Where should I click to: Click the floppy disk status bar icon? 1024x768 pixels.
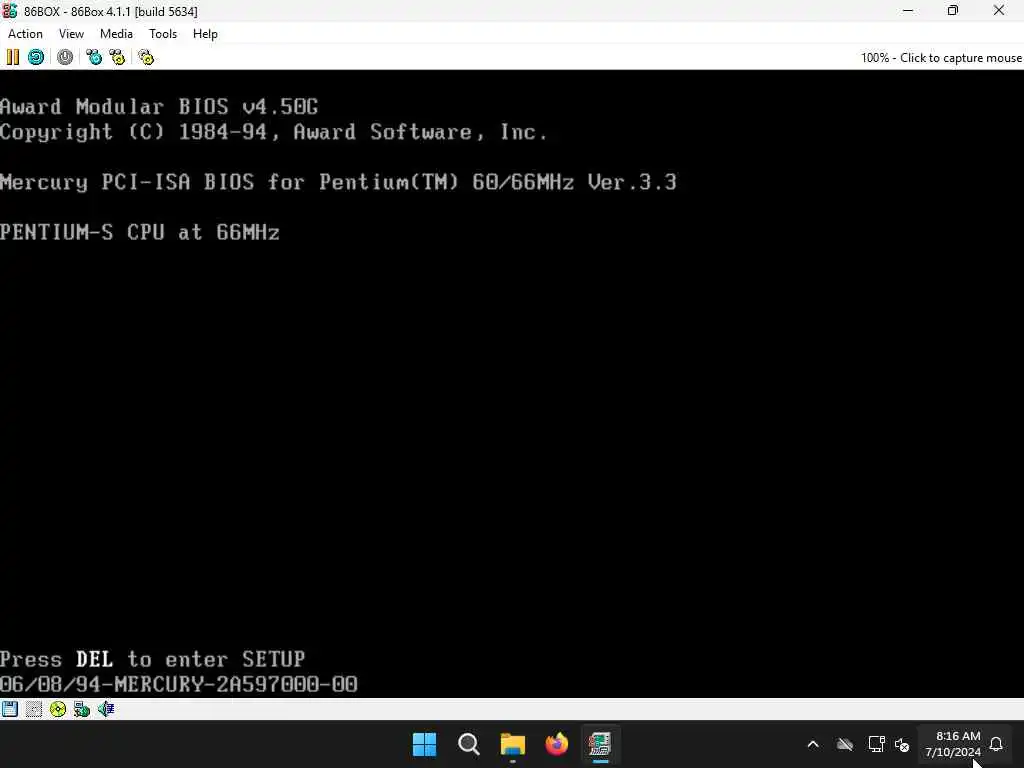pyautogui.click(x=9, y=709)
